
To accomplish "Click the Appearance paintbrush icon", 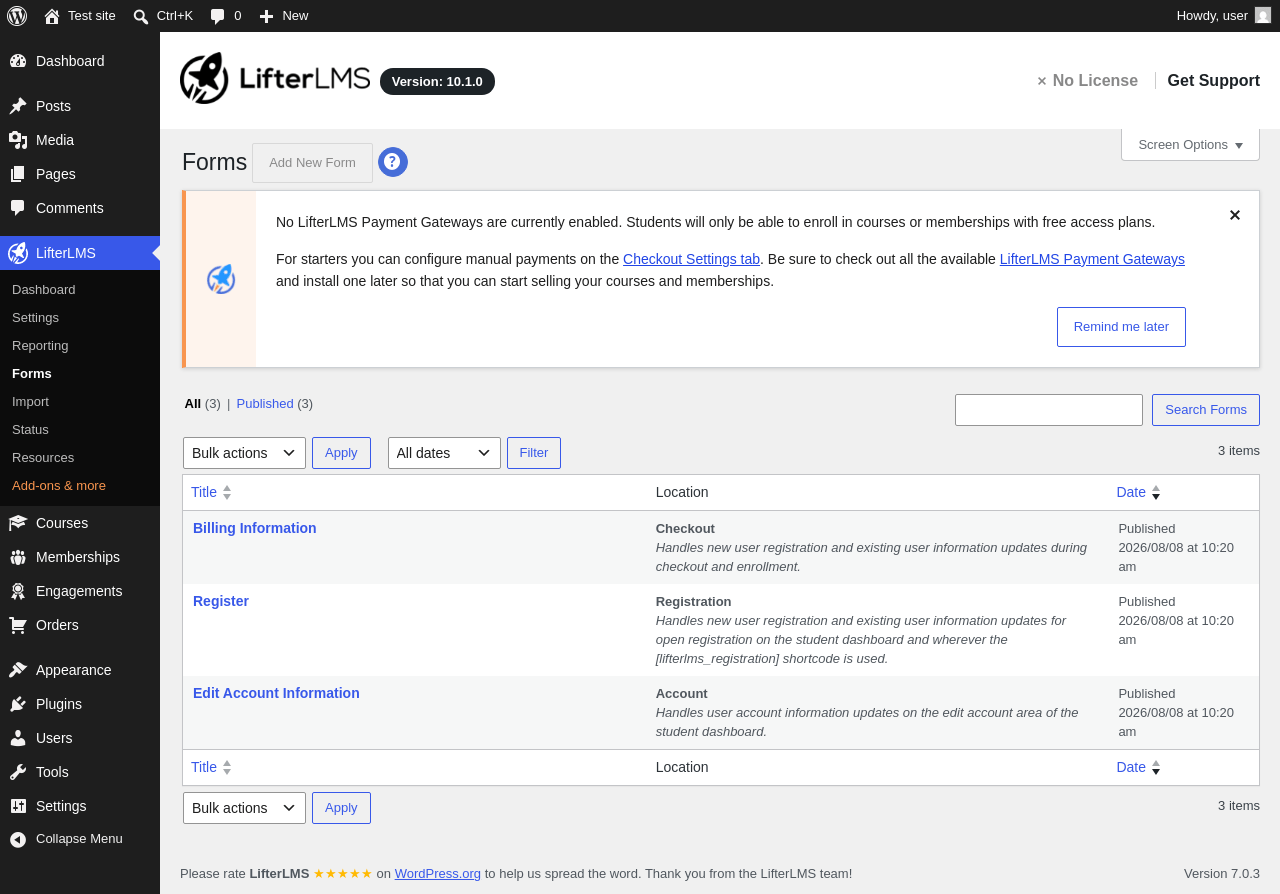I will (18, 670).
